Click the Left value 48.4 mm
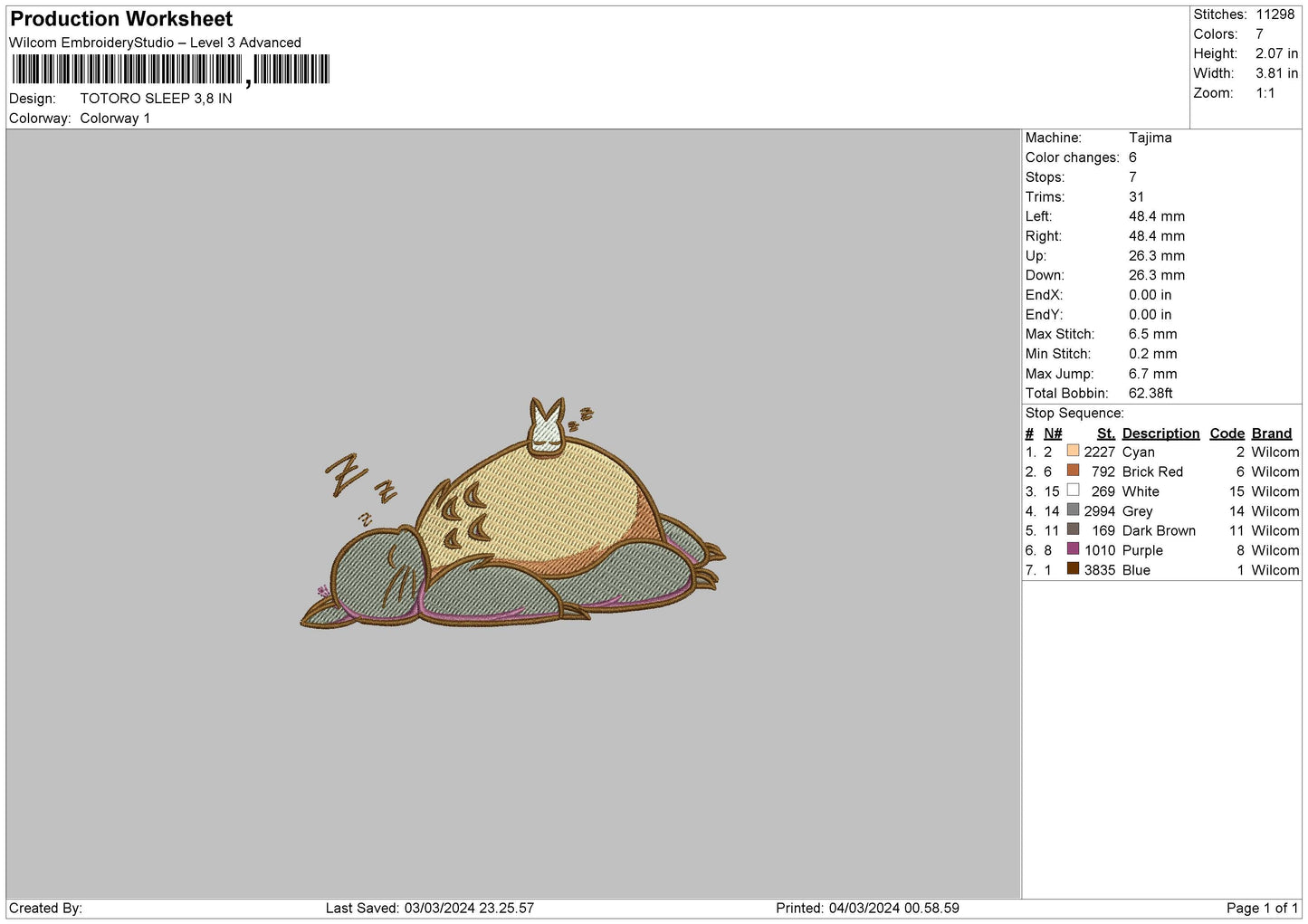The width and height of the screenshot is (1308, 924). [x=1156, y=216]
